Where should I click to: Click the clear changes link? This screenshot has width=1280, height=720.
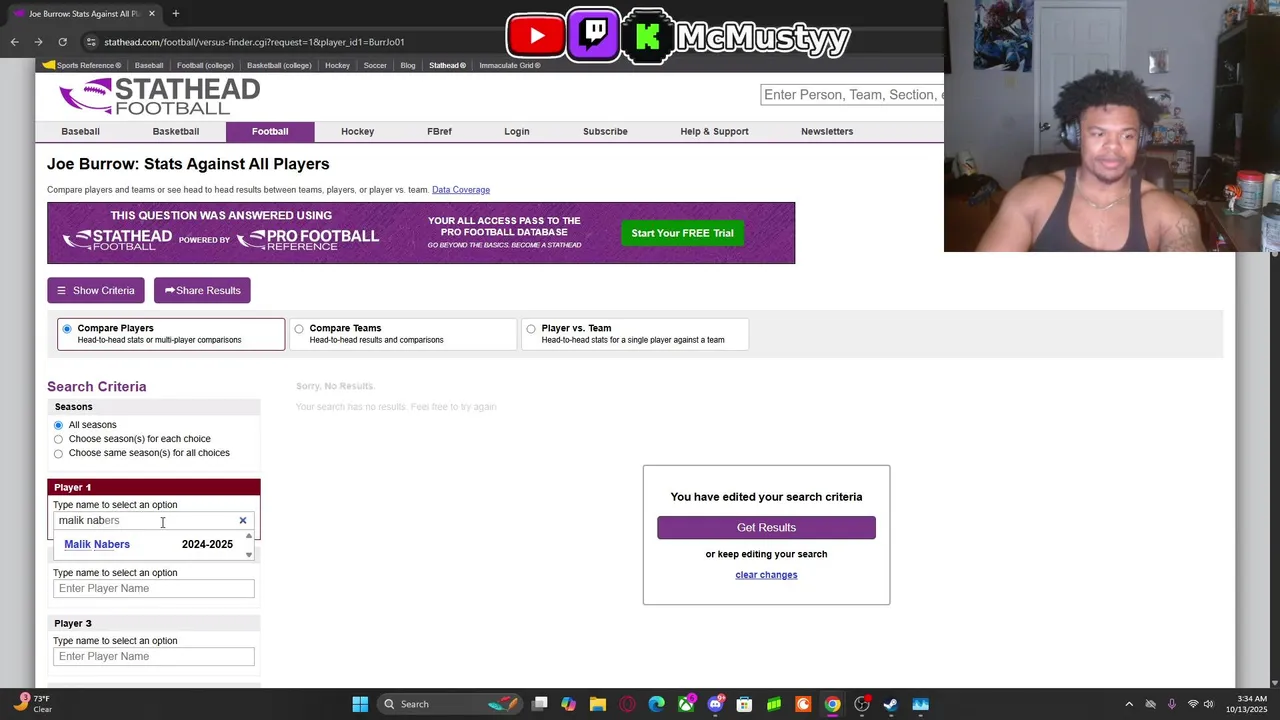(x=766, y=575)
